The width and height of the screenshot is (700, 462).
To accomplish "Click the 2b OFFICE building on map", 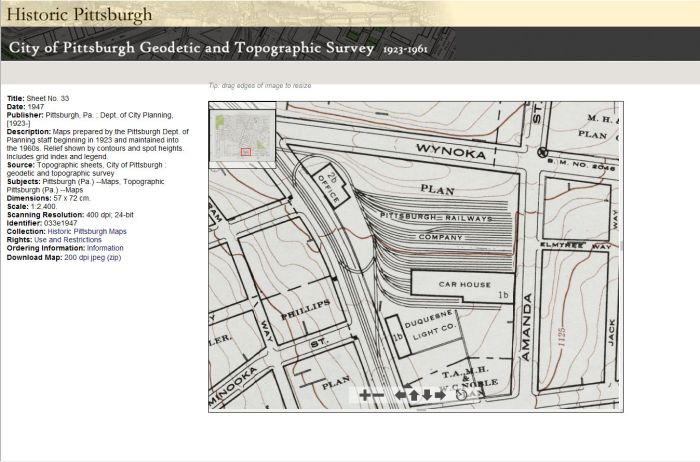I will point(332,185).
